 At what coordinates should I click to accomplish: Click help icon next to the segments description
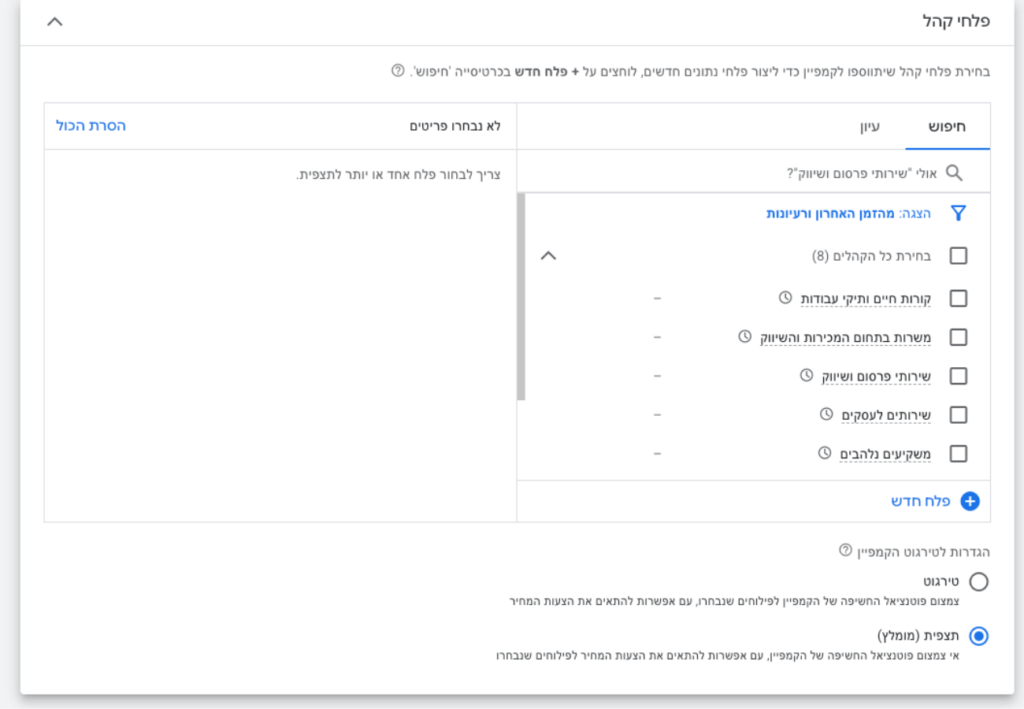398,72
